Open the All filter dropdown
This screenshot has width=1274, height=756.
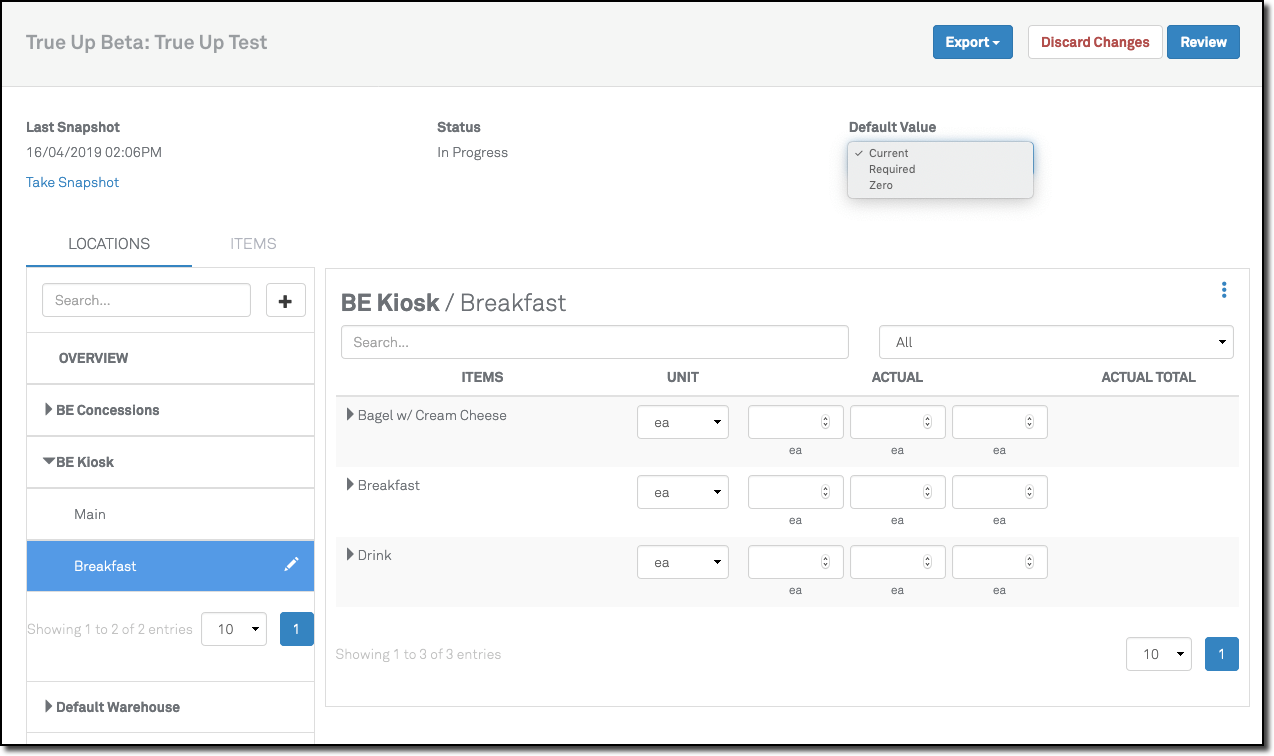pyautogui.click(x=1055, y=342)
